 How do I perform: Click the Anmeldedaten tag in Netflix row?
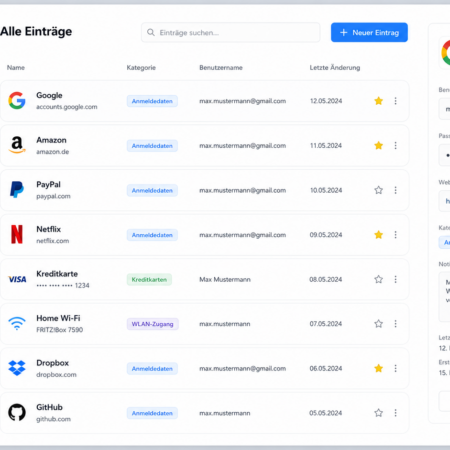coord(152,235)
